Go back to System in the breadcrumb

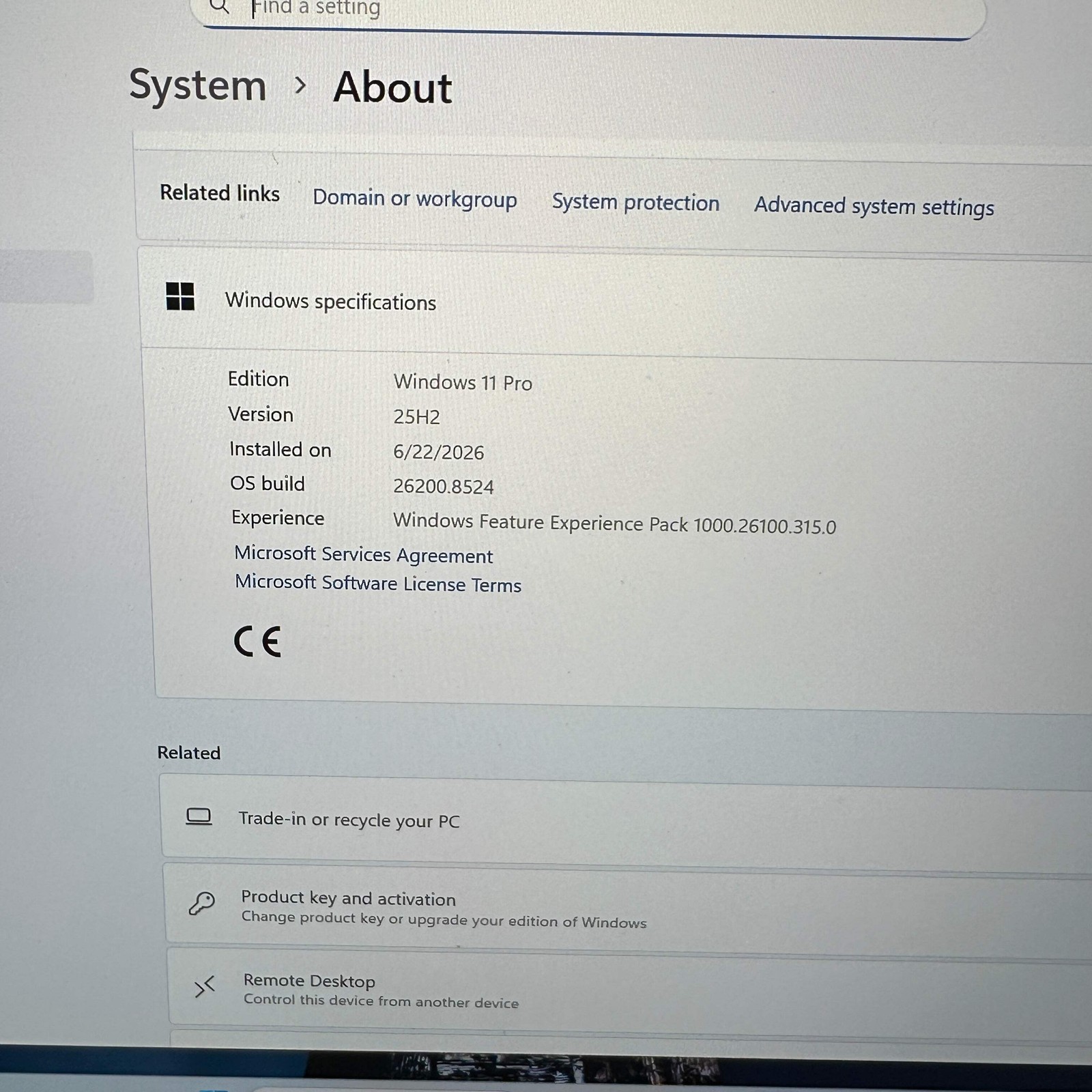click(198, 85)
